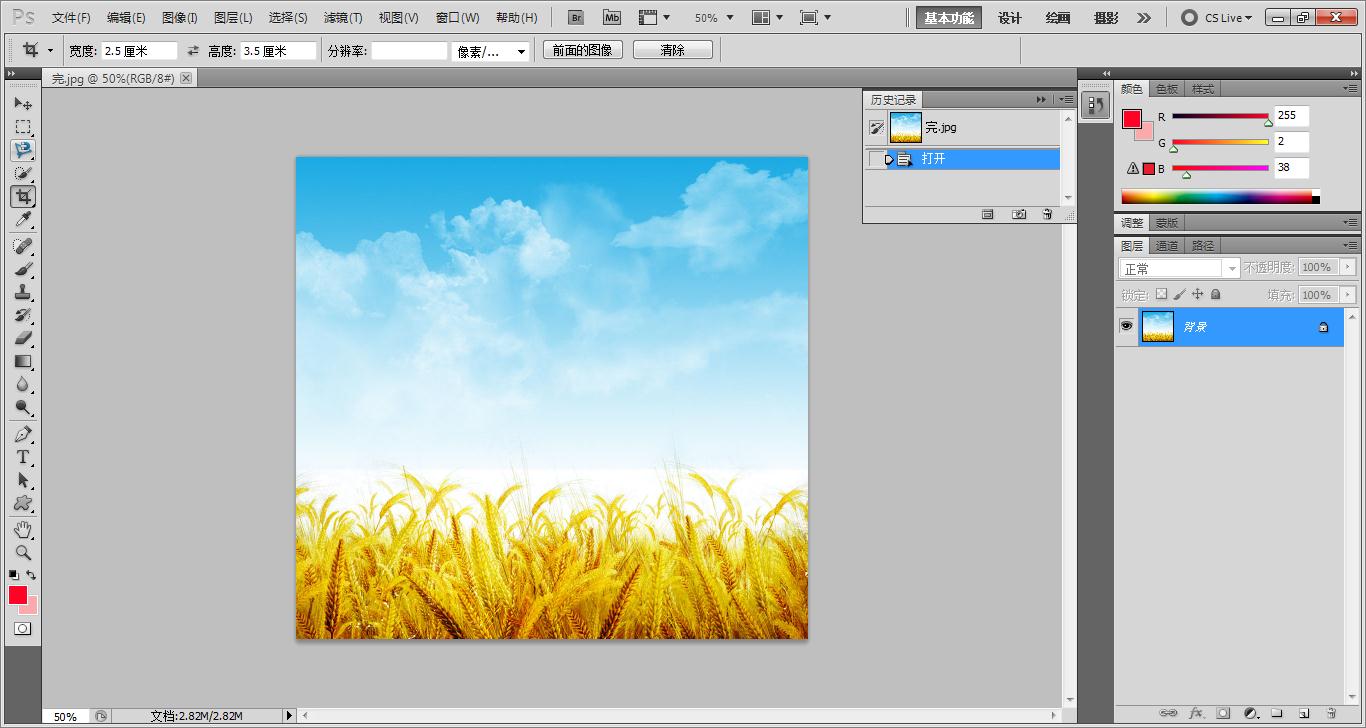Image resolution: width=1366 pixels, height=728 pixels.
Task: Delete current state in History panel
Action: pos(1047,214)
